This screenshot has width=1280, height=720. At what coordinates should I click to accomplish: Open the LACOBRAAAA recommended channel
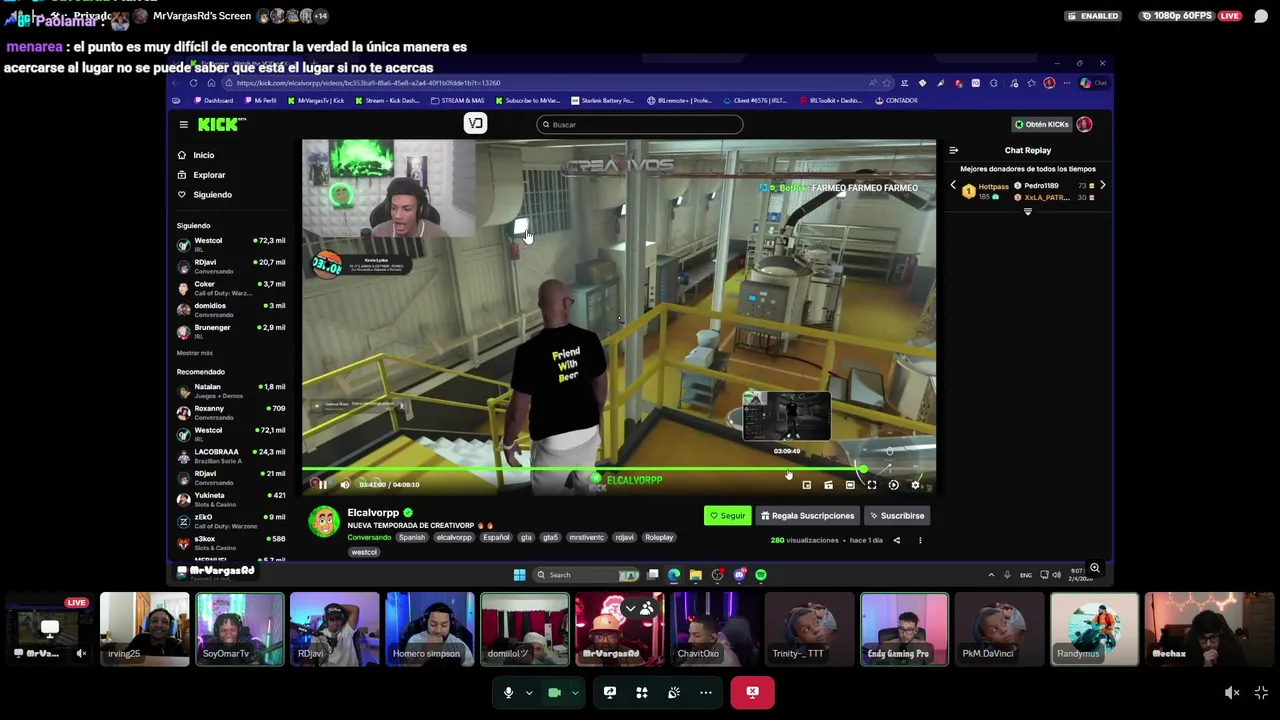[x=232, y=456]
